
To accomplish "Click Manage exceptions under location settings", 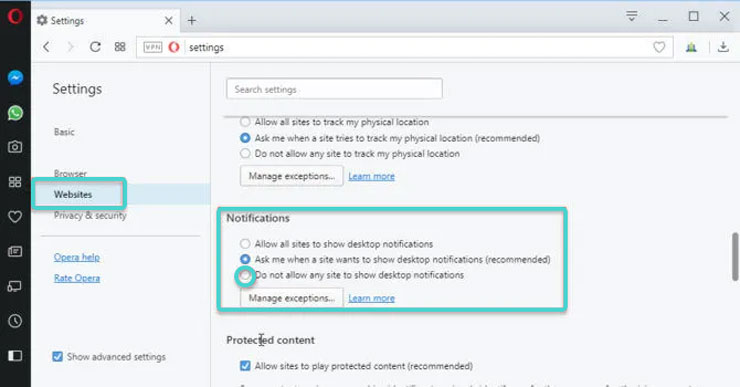I will 292,176.
